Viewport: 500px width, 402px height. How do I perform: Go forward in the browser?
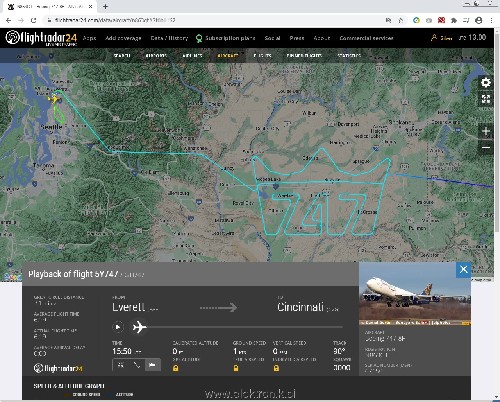[x=21, y=20]
